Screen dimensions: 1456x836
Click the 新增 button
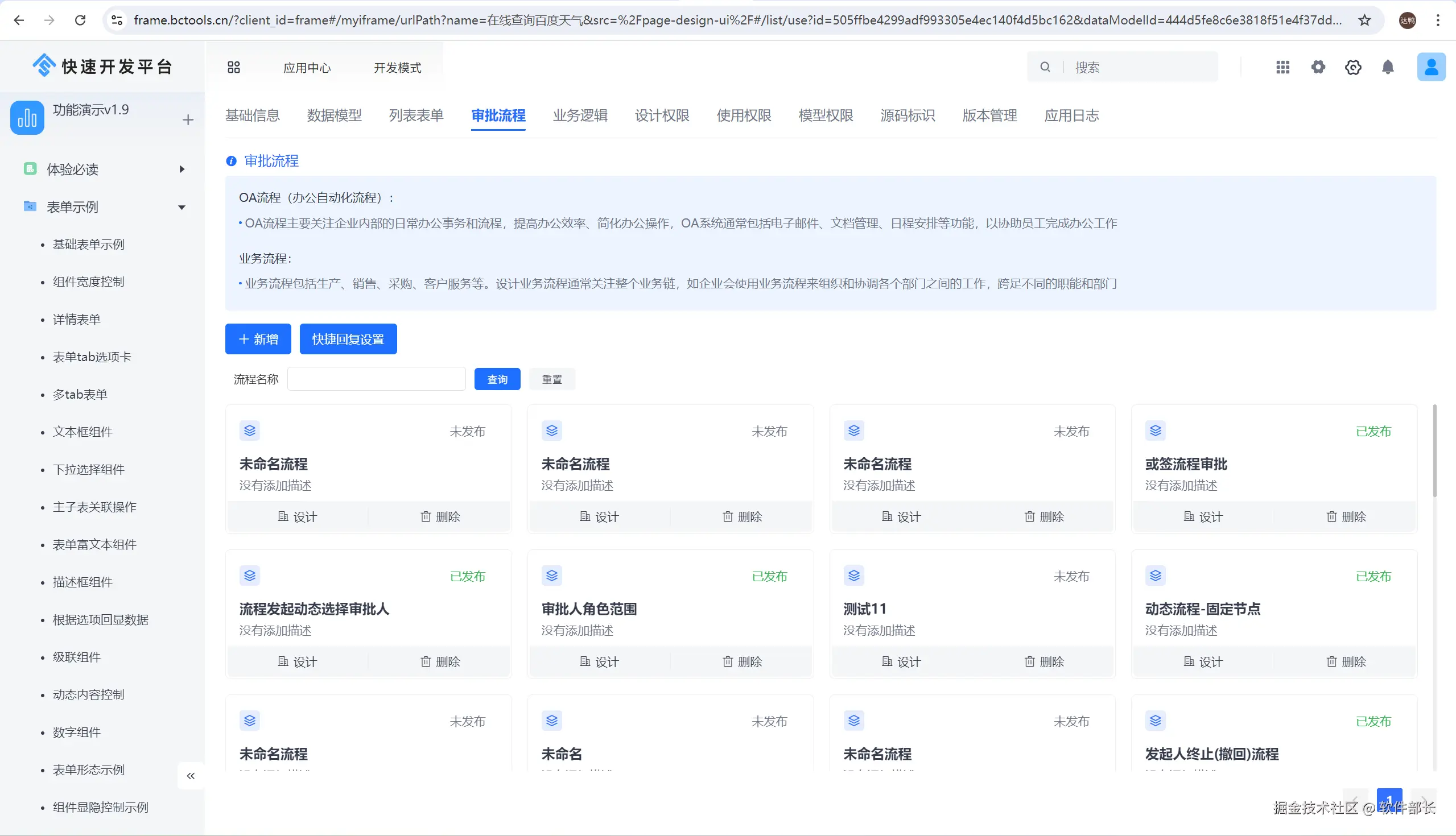(x=258, y=340)
